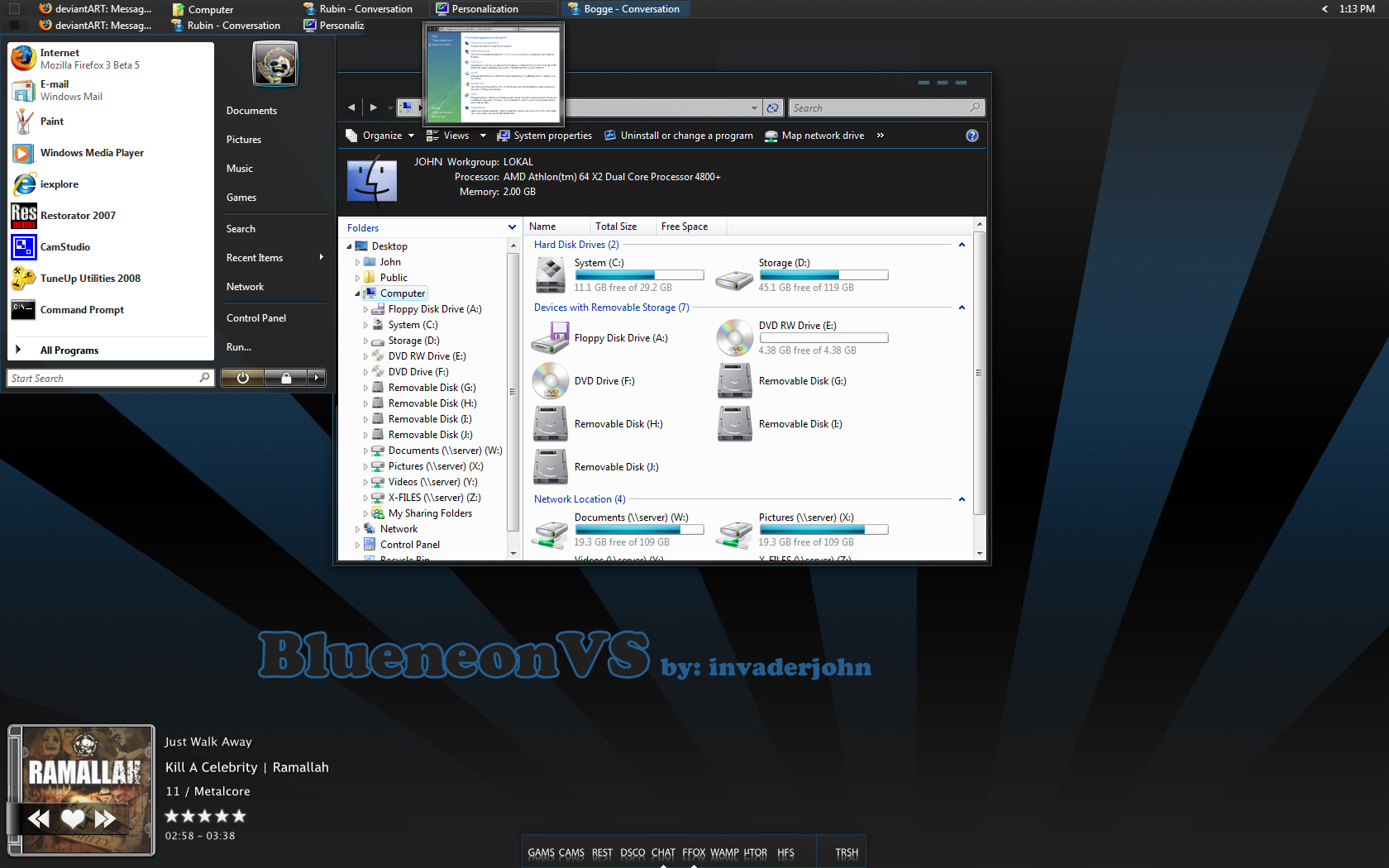This screenshot has height=868, width=1389.
Task: Skip to previous track in music widget
Action: 39,818
